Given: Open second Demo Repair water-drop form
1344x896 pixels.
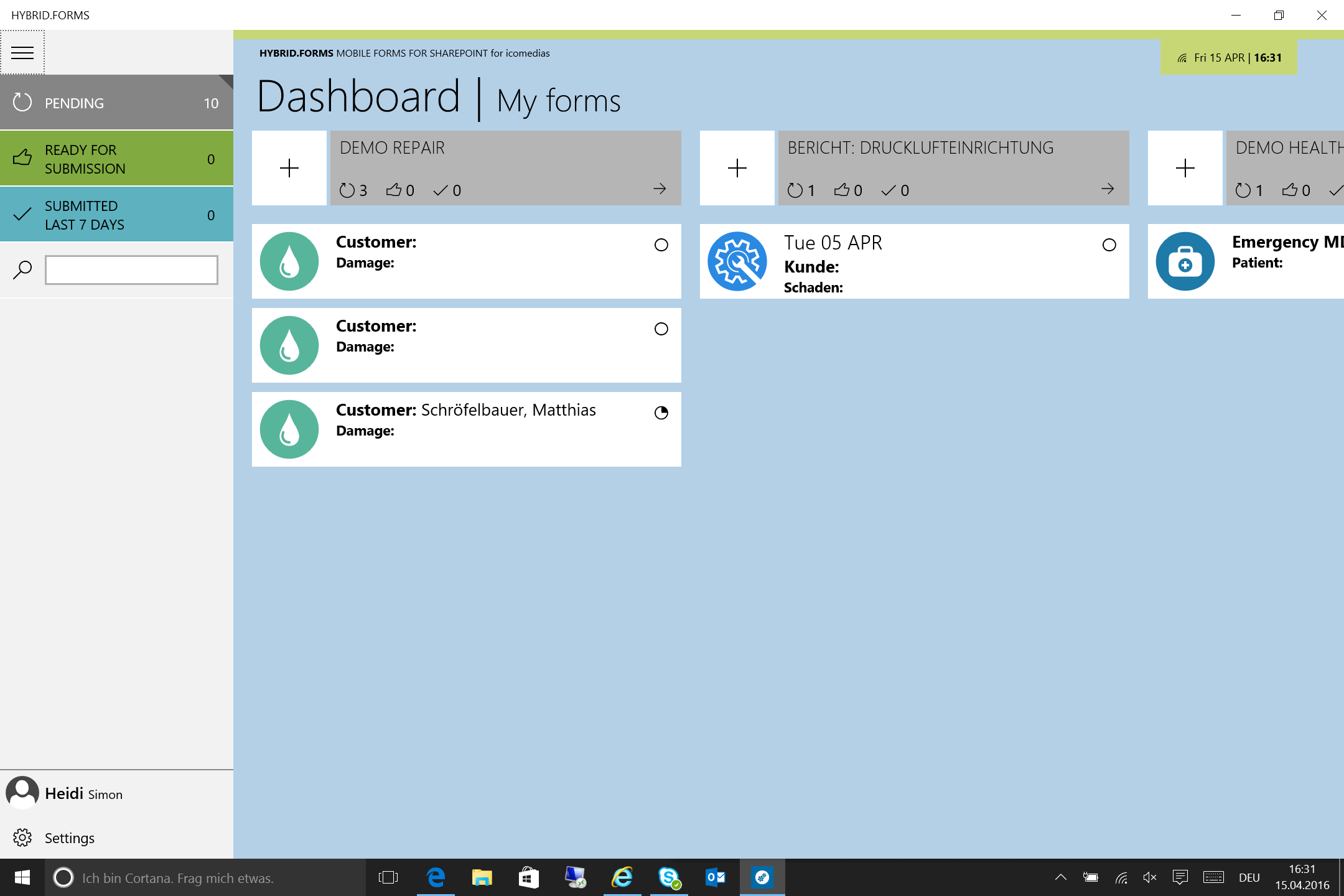Looking at the screenshot, I should pyautogui.click(x=289, y=345).
